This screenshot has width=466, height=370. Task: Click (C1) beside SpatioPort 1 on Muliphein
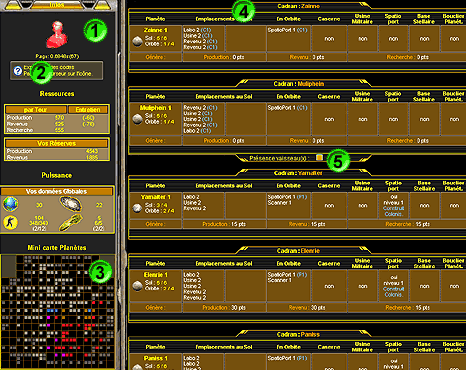pos(302,108)
